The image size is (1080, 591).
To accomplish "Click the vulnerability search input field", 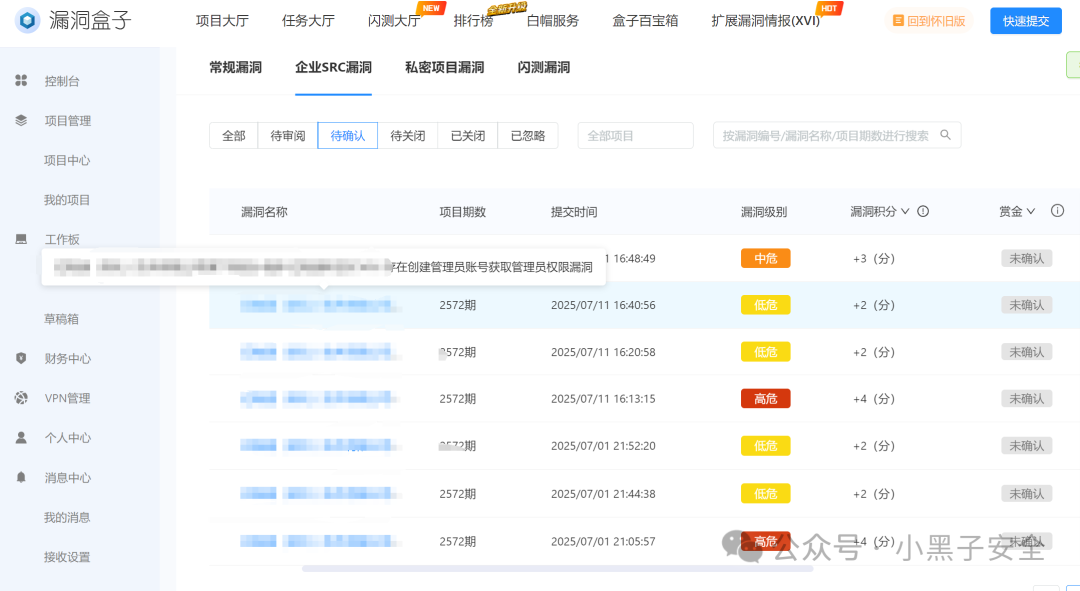I will coord(837,136).
